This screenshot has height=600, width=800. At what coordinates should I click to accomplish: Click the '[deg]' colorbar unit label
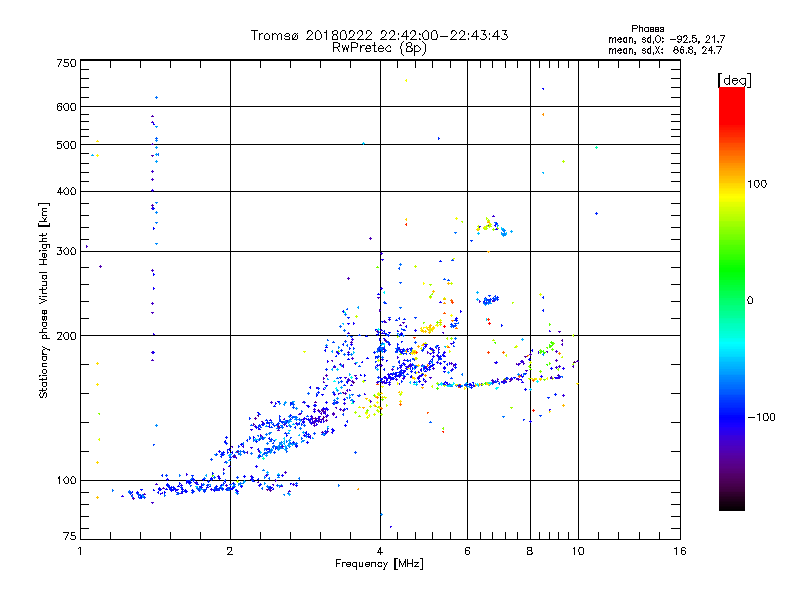[734, 80]
